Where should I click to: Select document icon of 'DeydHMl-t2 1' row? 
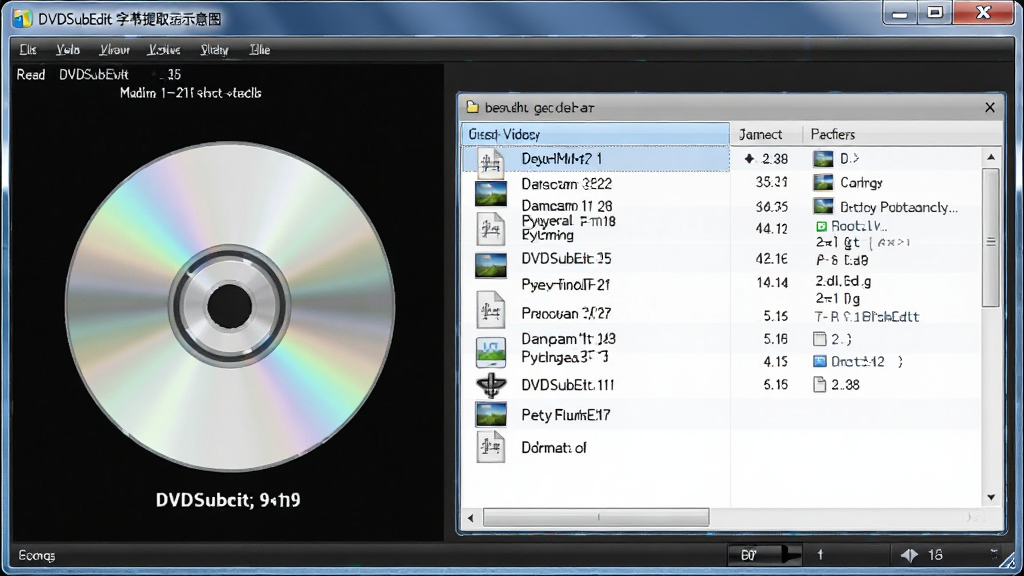coord(490,162)
